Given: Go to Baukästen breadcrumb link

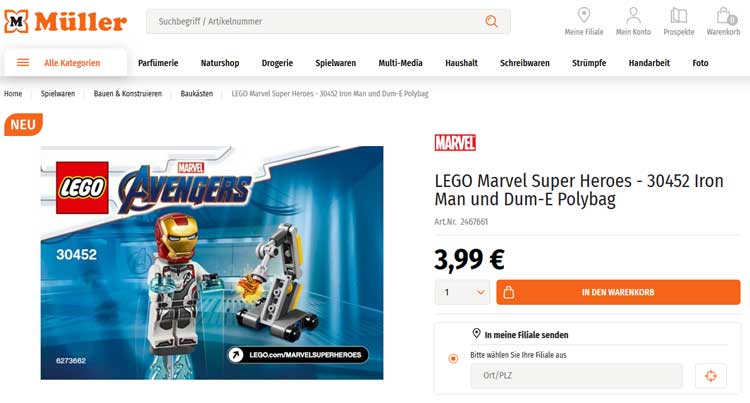Looking at the screenshot, I should click(197, 94).
